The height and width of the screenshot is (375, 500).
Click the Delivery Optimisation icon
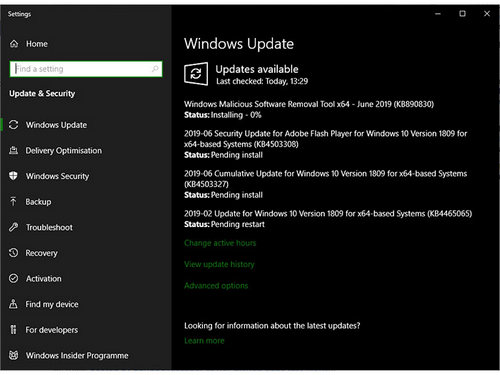14,150
